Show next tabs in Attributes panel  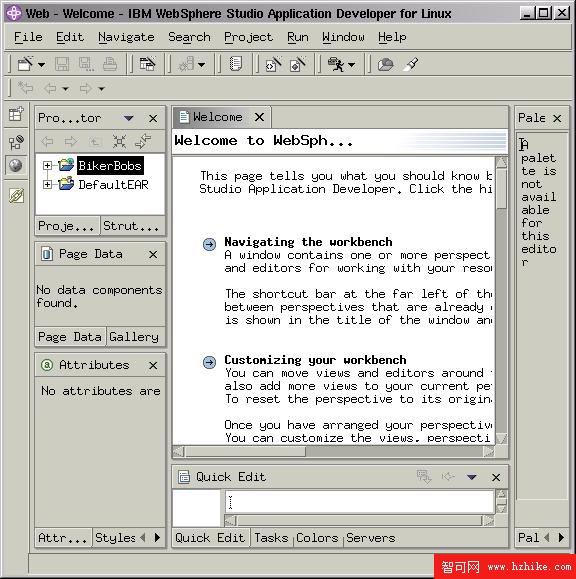pyautogui.click(x=157, y=537)
